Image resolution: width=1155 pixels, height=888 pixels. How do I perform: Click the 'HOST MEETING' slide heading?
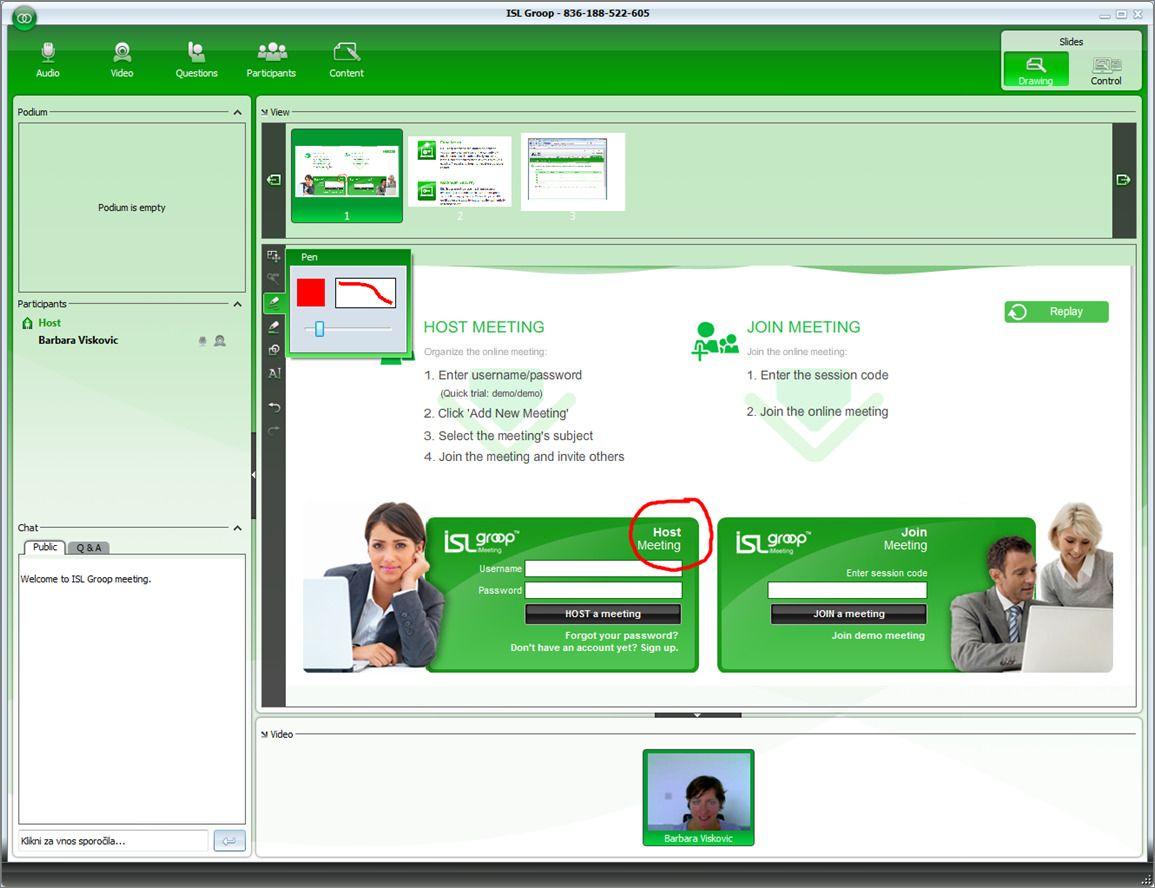pyautogui.click(x=484, y=327)
